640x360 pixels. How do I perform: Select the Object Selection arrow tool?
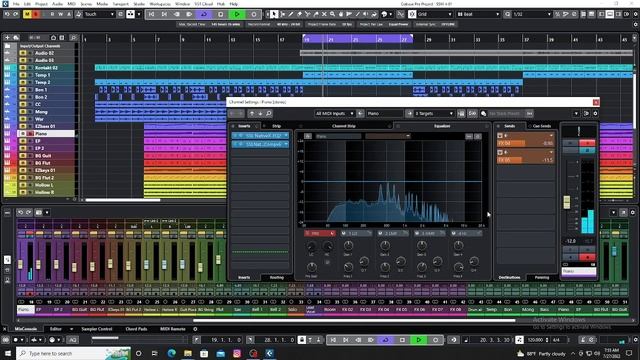click(x=274, y=14)
